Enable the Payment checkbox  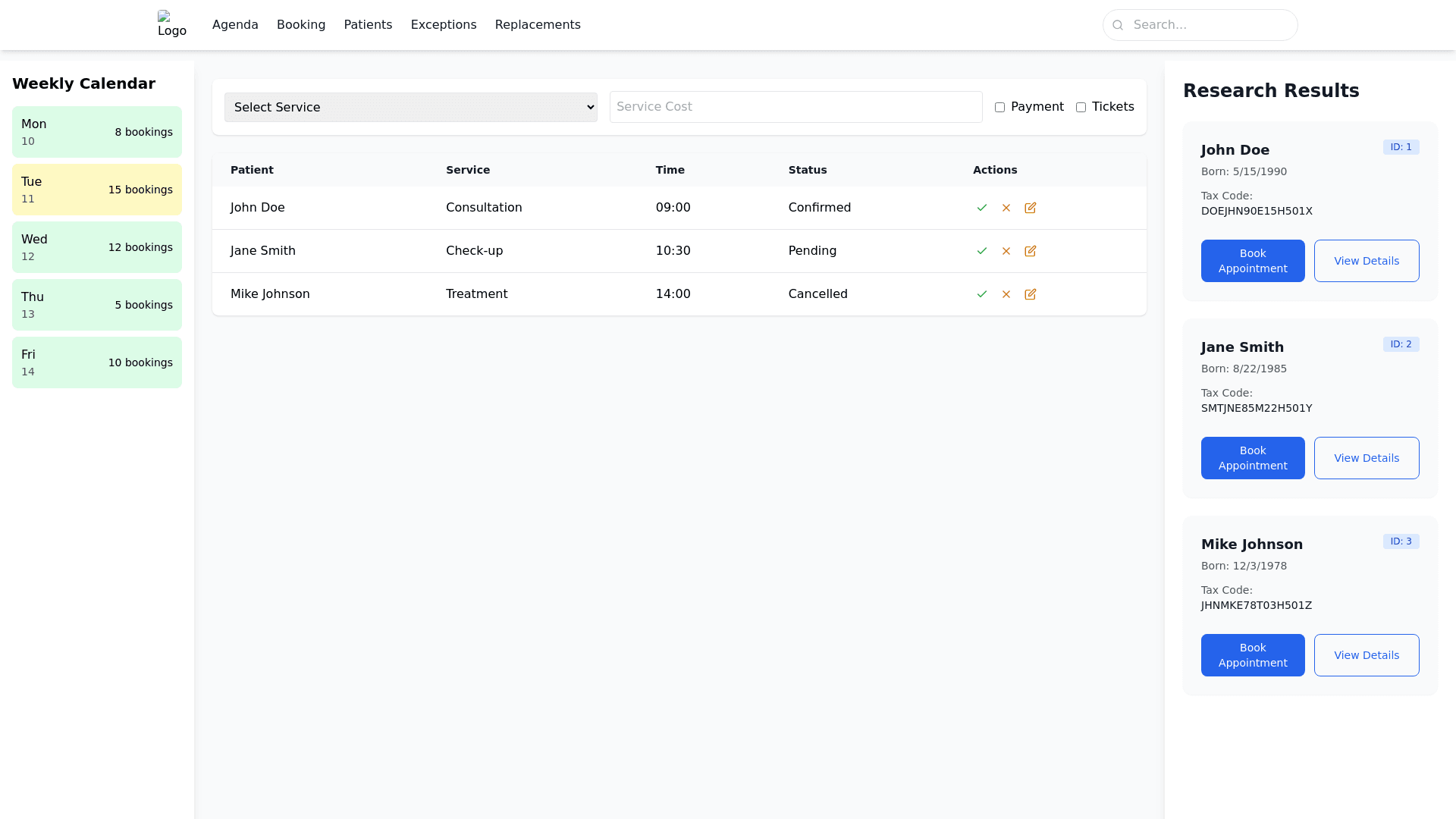coord(999,108)
